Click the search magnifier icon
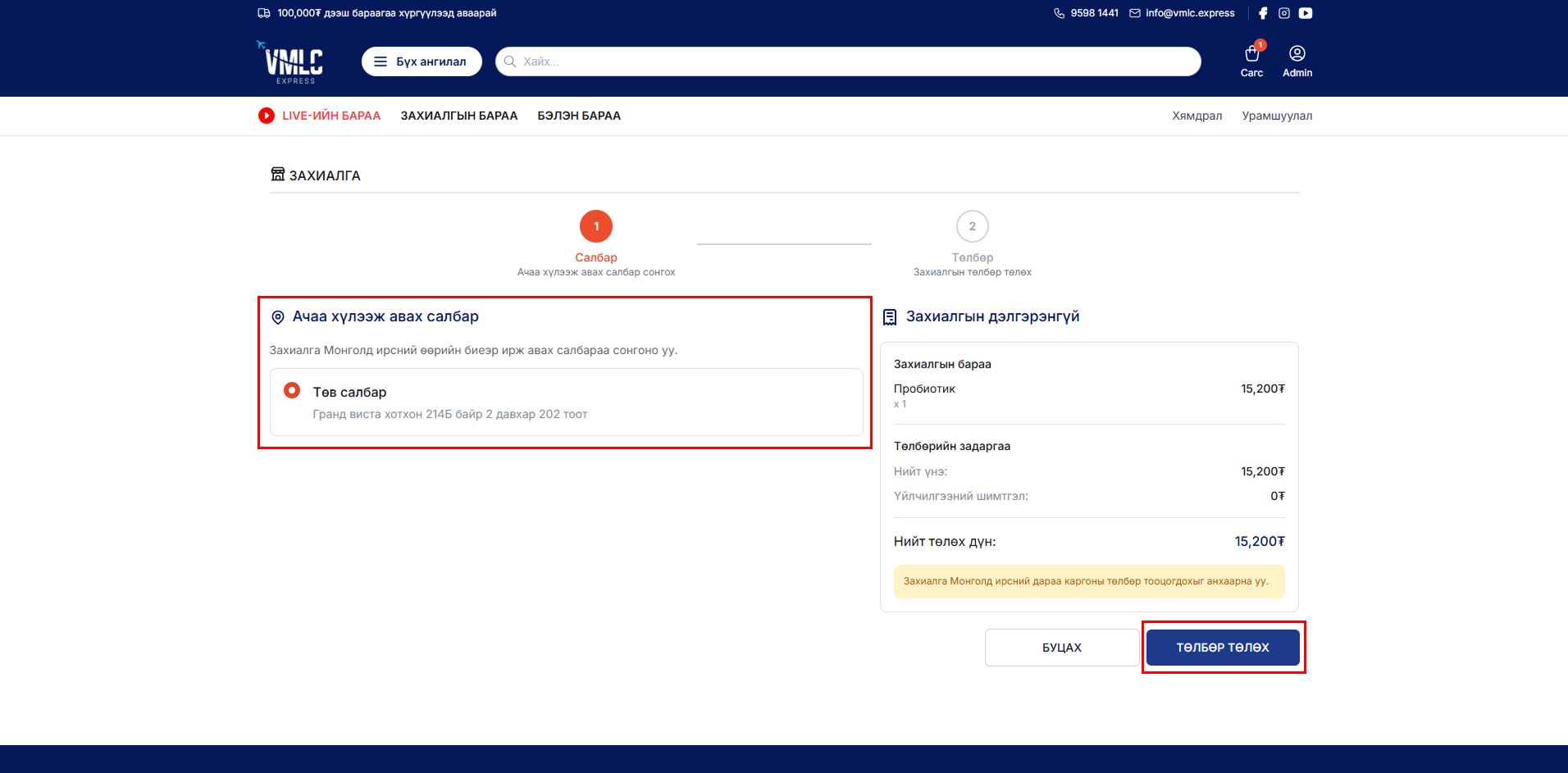The height and width of the screenshot is (773, 1568). [510, 61]
